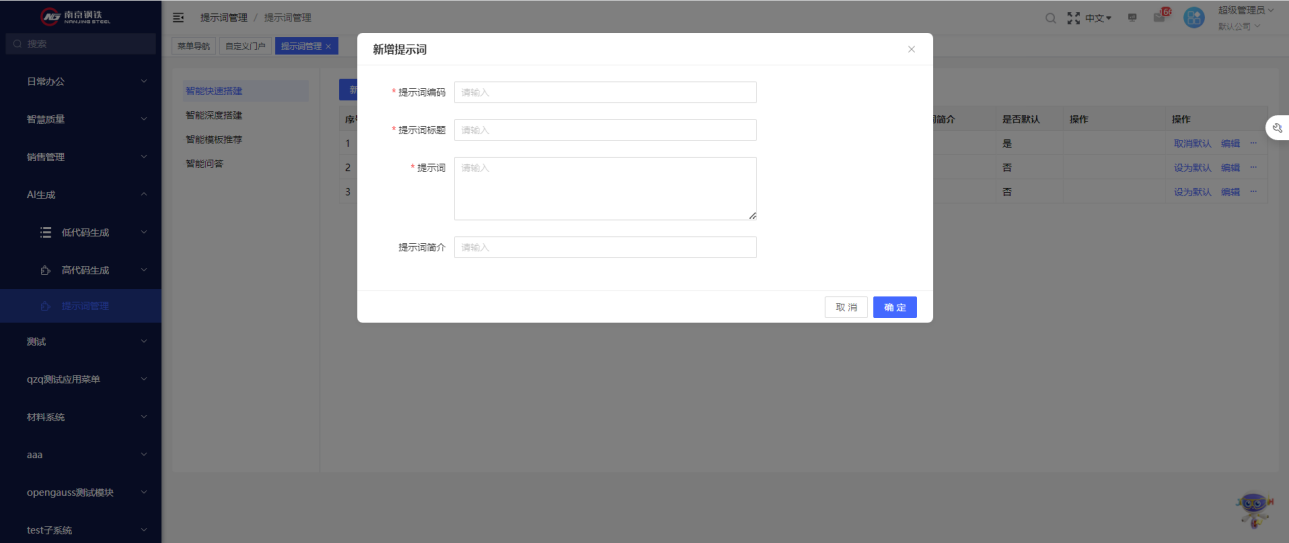Expand the 测试 sidebar menu
The height and width of the screenshot is (543, 1289).
coord(80,342)
